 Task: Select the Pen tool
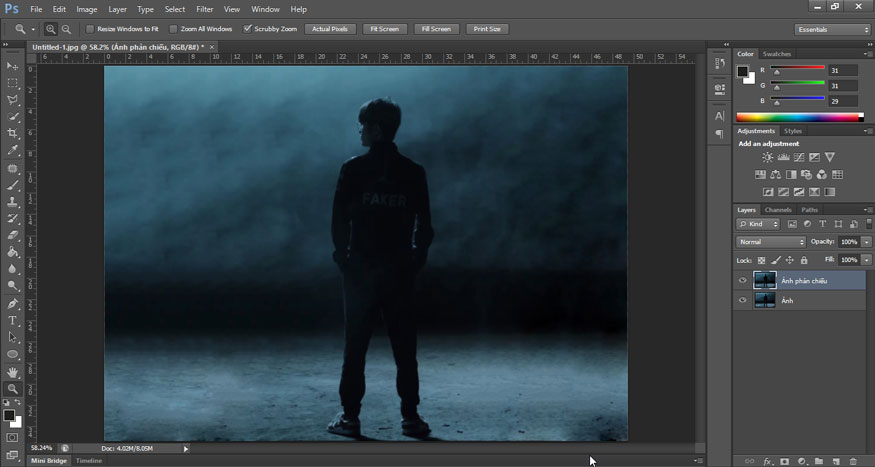click(12, 304)
